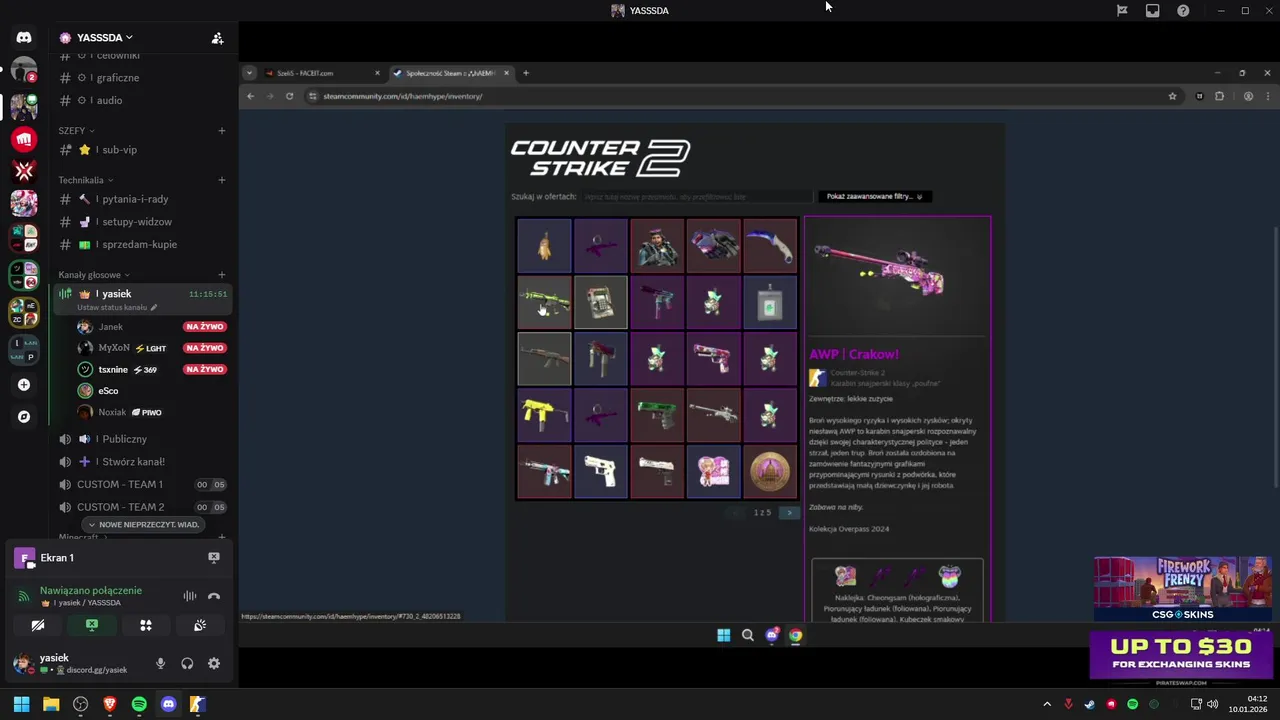
Task: Jump to new unread messages pill
Action: [143, 524]
